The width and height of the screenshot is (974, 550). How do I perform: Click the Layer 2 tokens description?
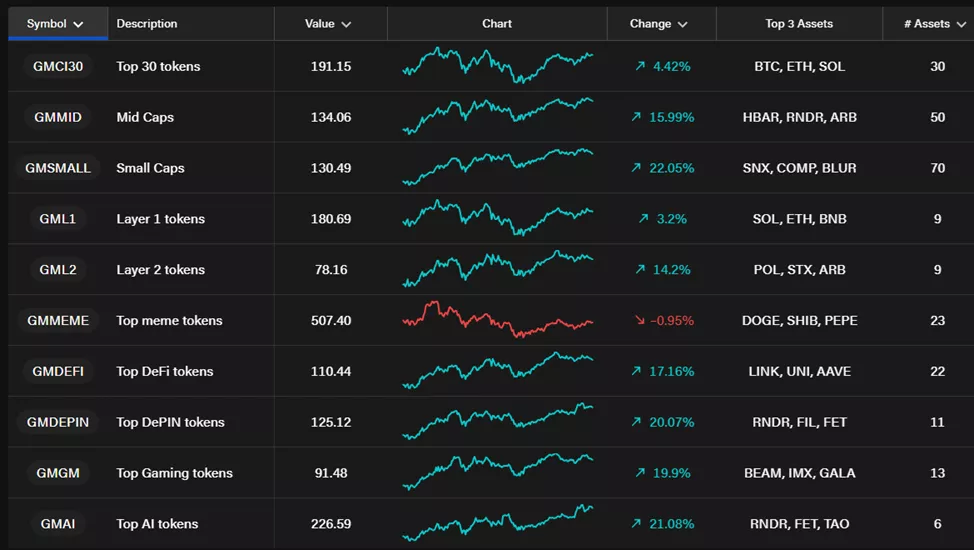(x=160, y=270)
